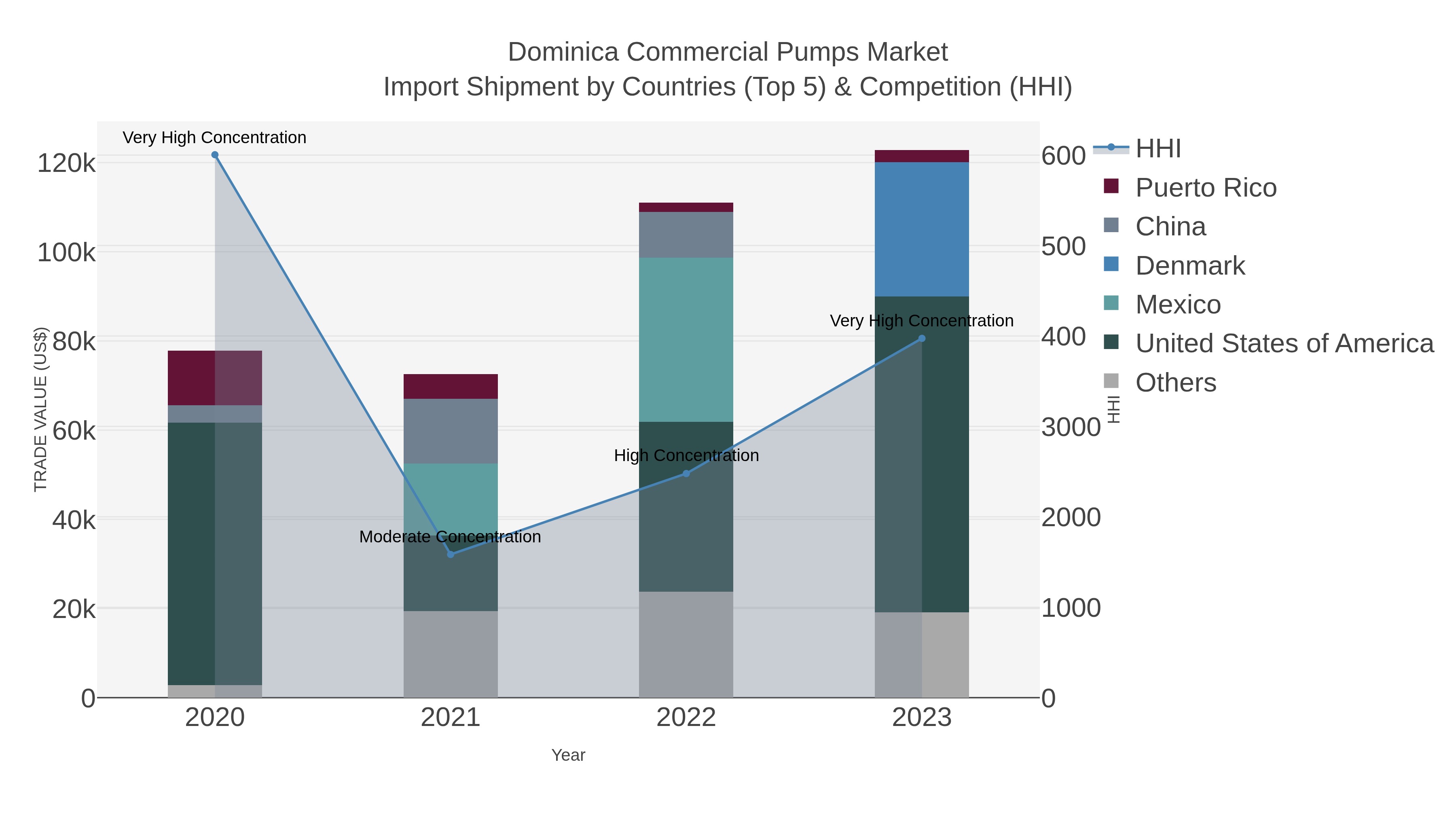The height and width of the screenshot is (819, 1456).
Task: Click the Others segment in 2022 bar
Action: pos(686,645)
